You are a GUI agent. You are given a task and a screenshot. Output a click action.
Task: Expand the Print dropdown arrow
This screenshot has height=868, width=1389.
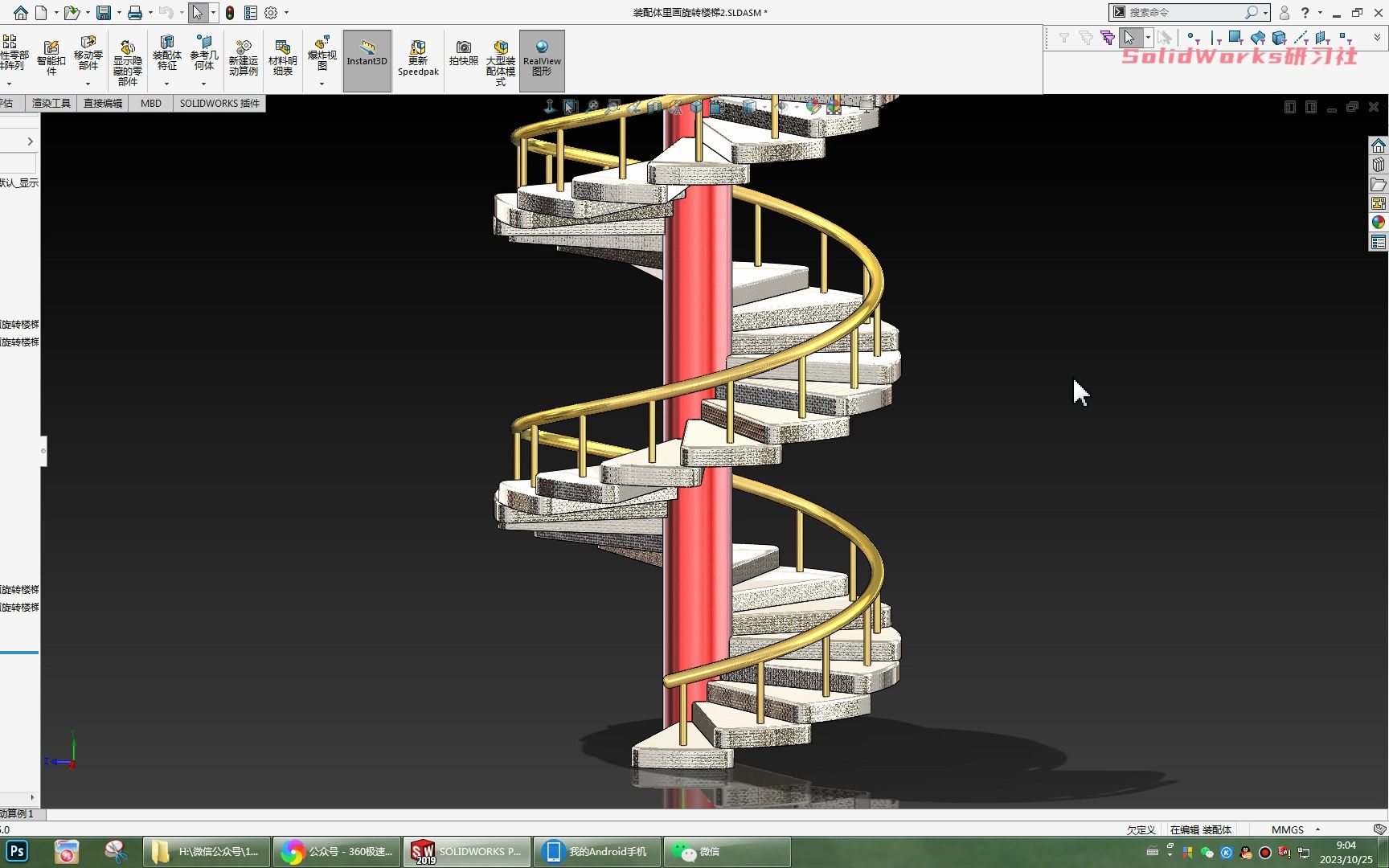(150, 13)
